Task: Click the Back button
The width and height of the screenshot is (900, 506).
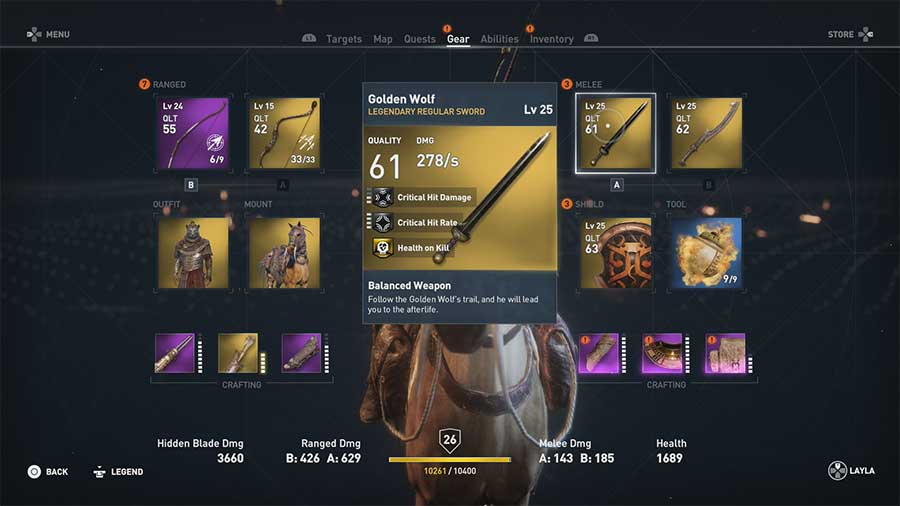Action: 48,472
